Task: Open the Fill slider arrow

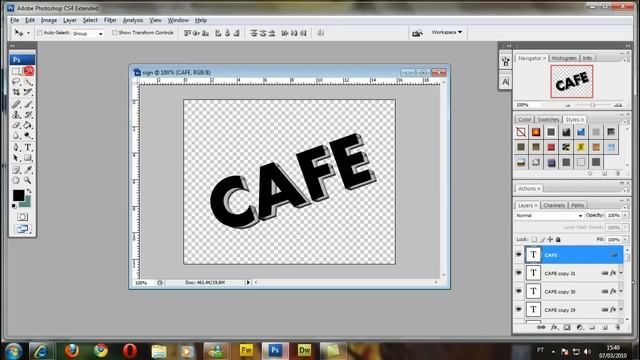Action: (625, 240)
